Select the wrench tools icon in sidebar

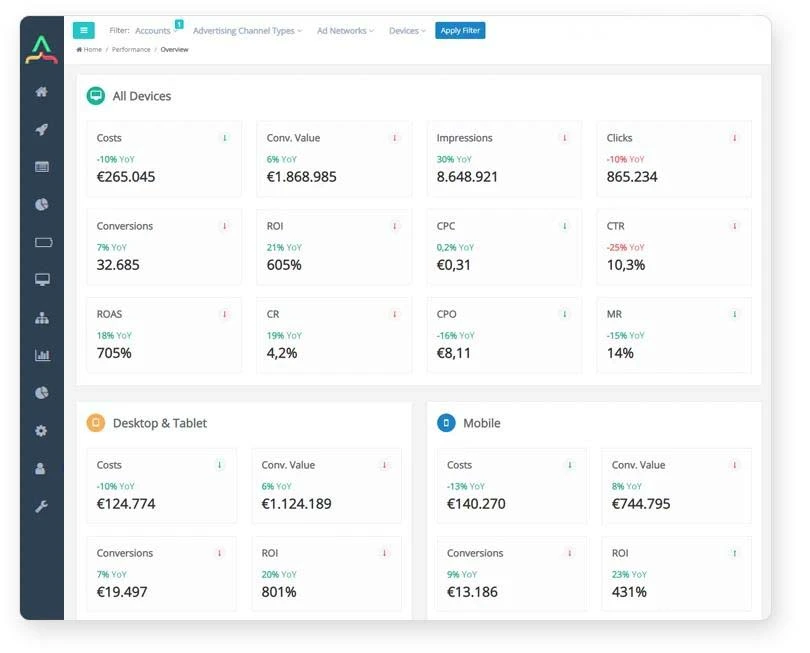(x=42, y=506)
